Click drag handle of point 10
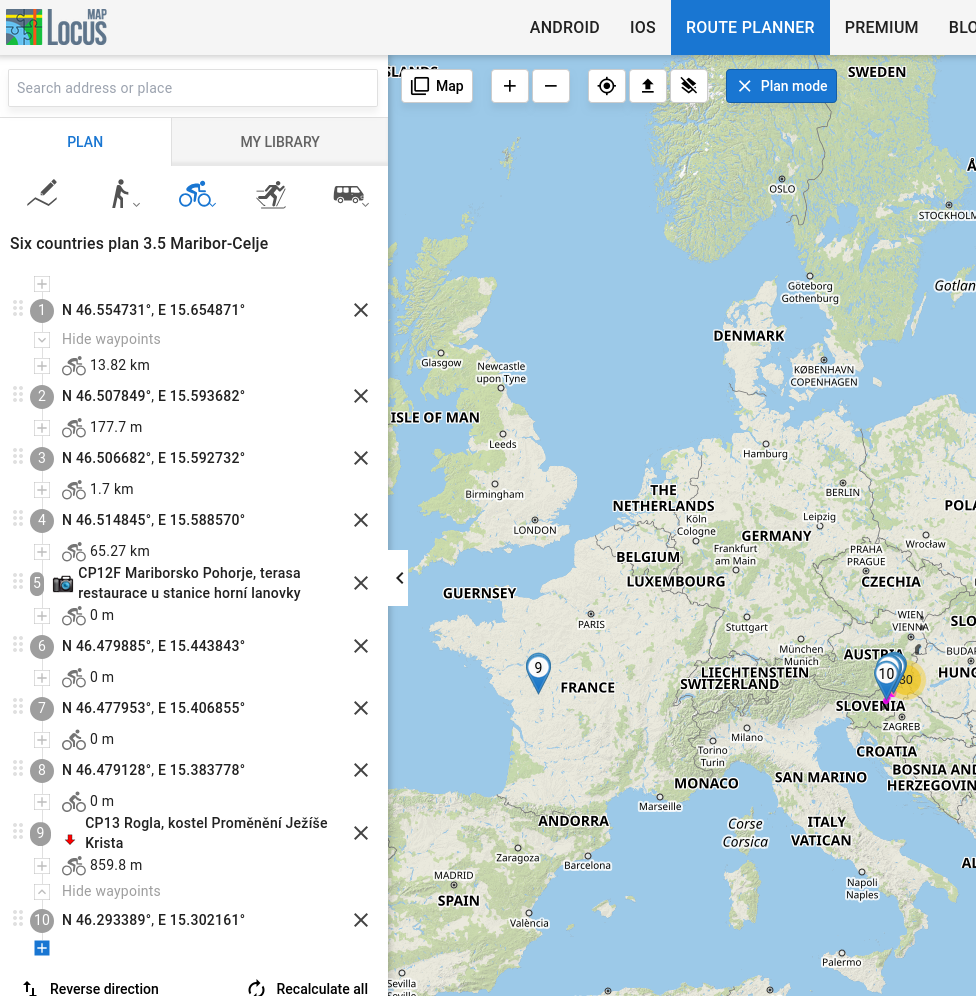Viewport: 976px width, 996px height. (x=18, y=918)
